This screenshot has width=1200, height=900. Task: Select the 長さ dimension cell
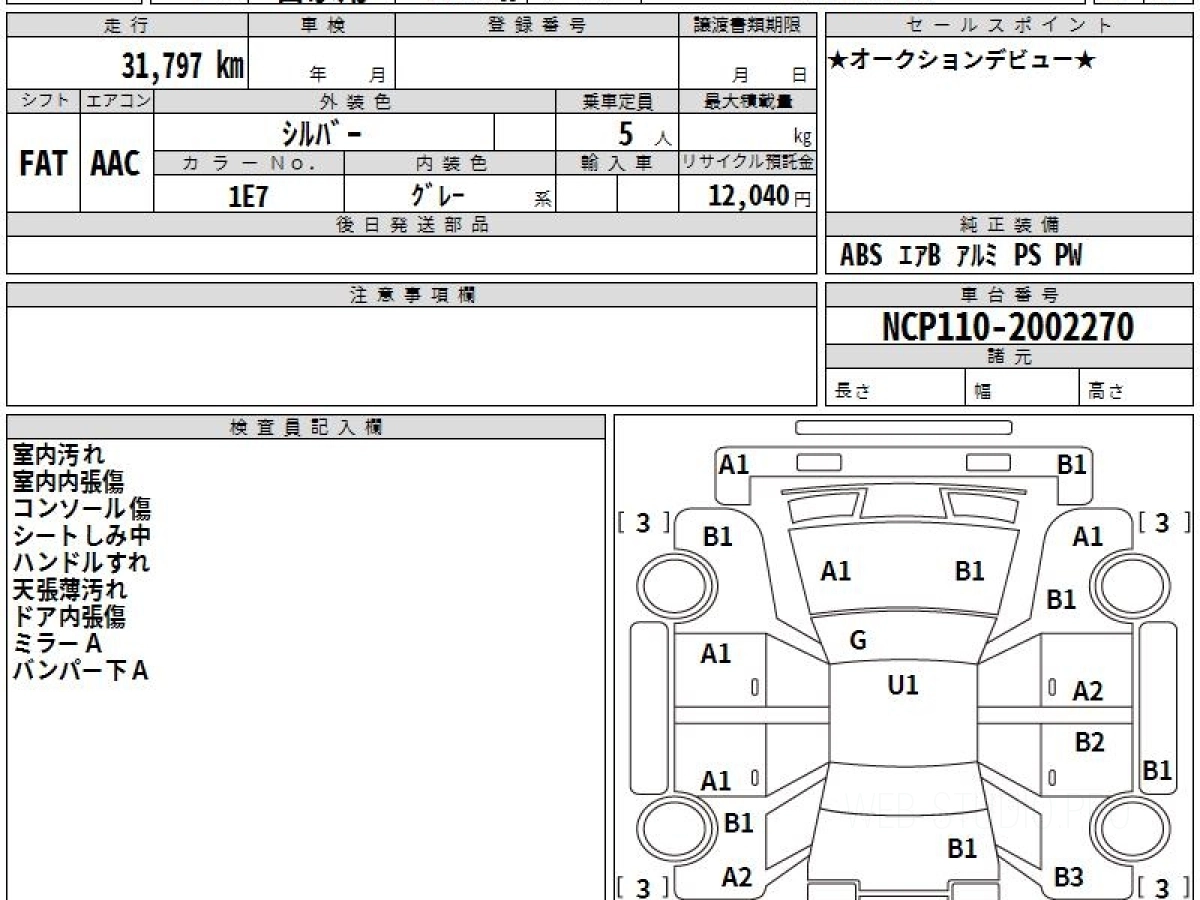click(x=895, y=388)
